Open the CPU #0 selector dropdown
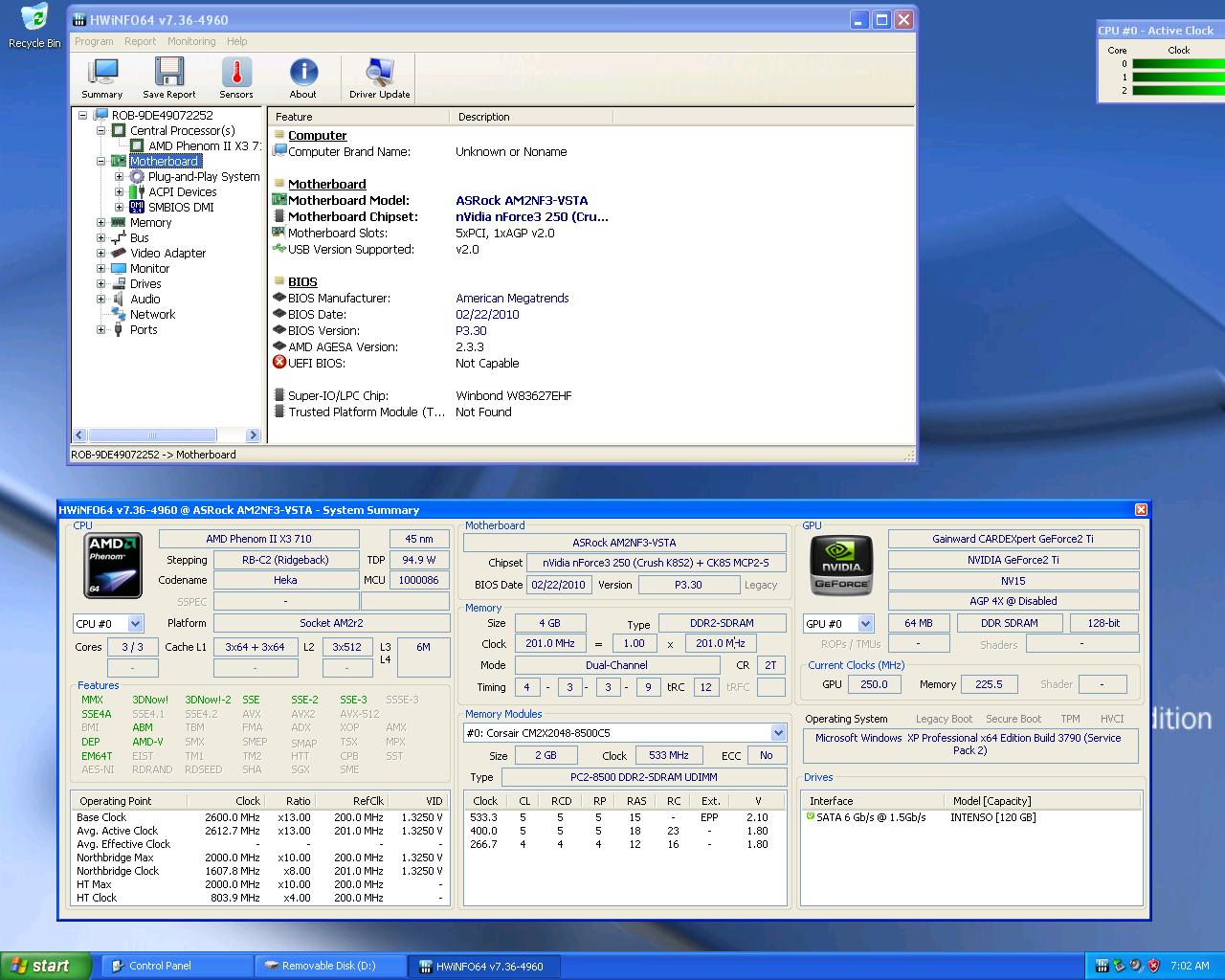The image size is (1225, 980). pyautogui.click(x=135, y=624)
